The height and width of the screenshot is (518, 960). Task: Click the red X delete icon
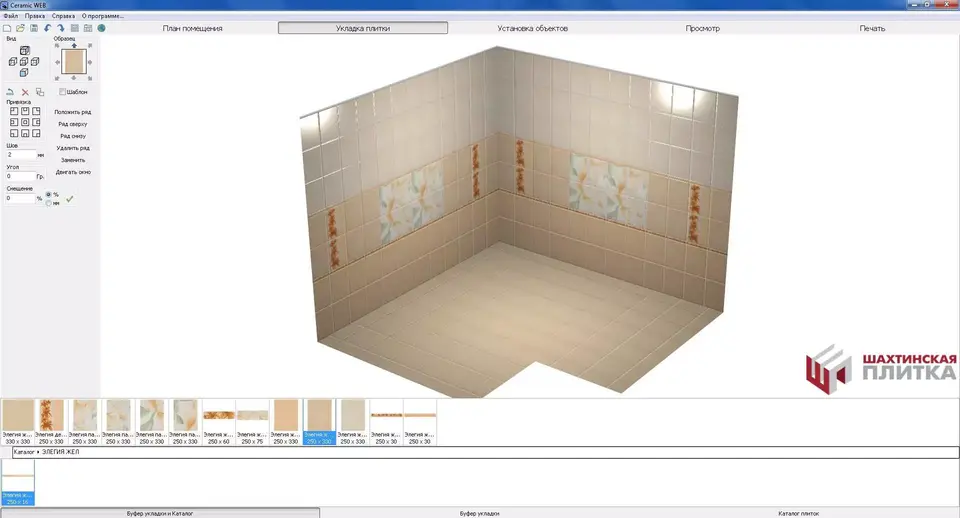[25, 92]
